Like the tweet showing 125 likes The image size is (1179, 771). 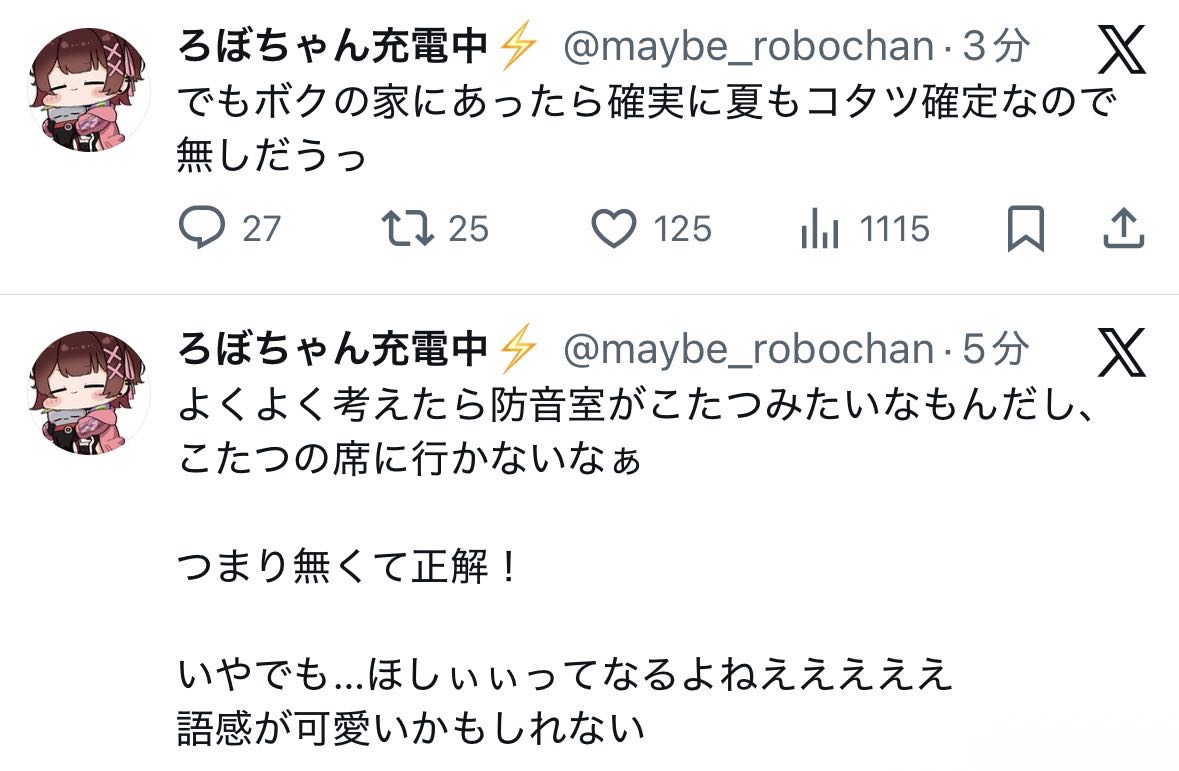coord(613,229)
